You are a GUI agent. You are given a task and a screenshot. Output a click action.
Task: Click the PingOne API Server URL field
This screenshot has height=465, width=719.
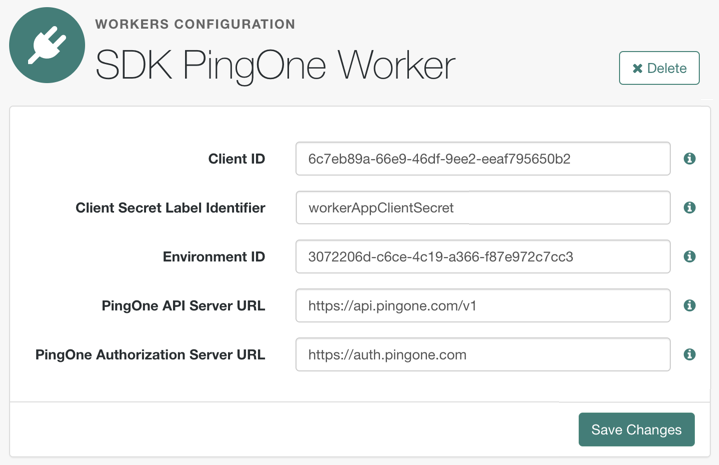(483, 305)
